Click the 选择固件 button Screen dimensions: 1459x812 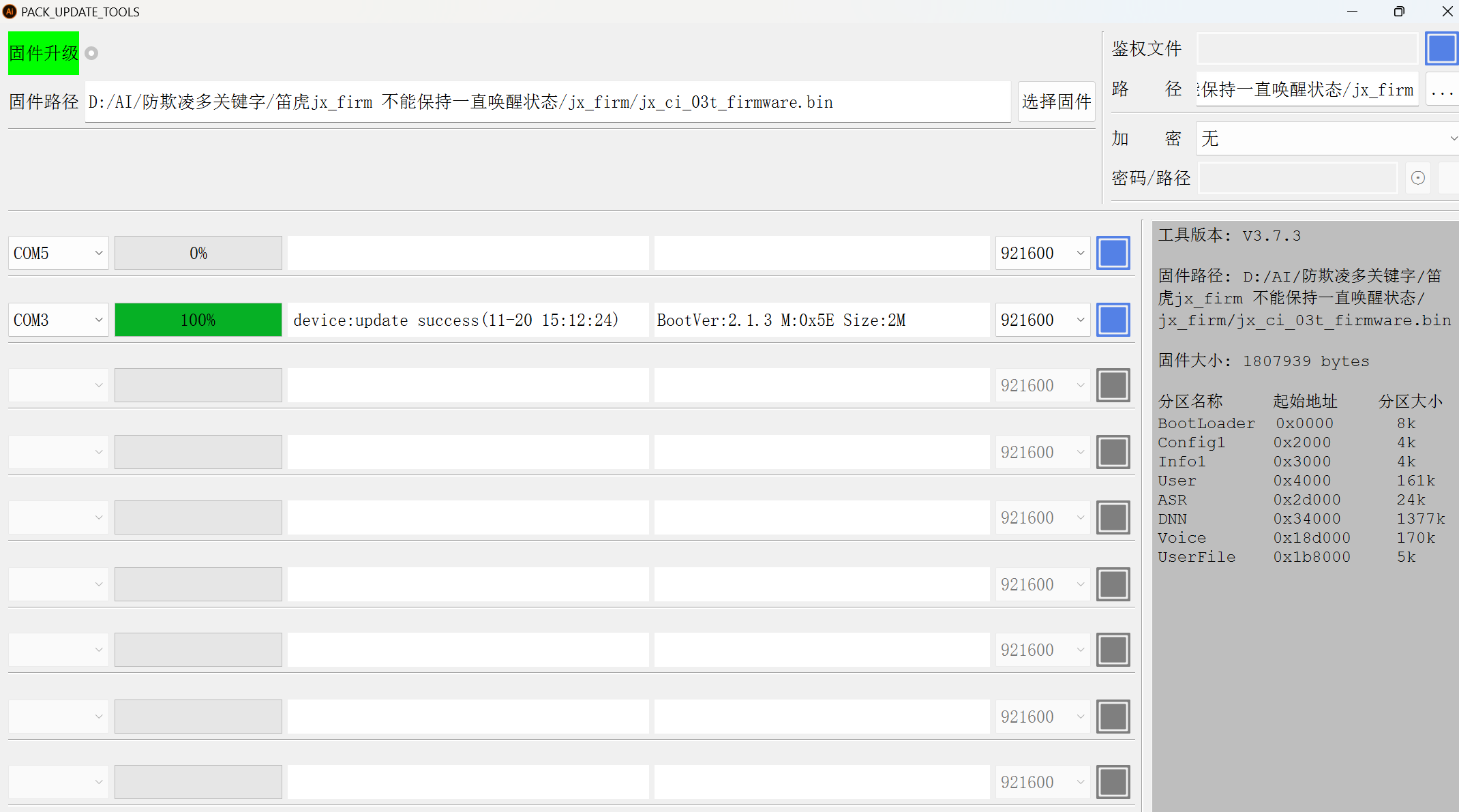1056,102
